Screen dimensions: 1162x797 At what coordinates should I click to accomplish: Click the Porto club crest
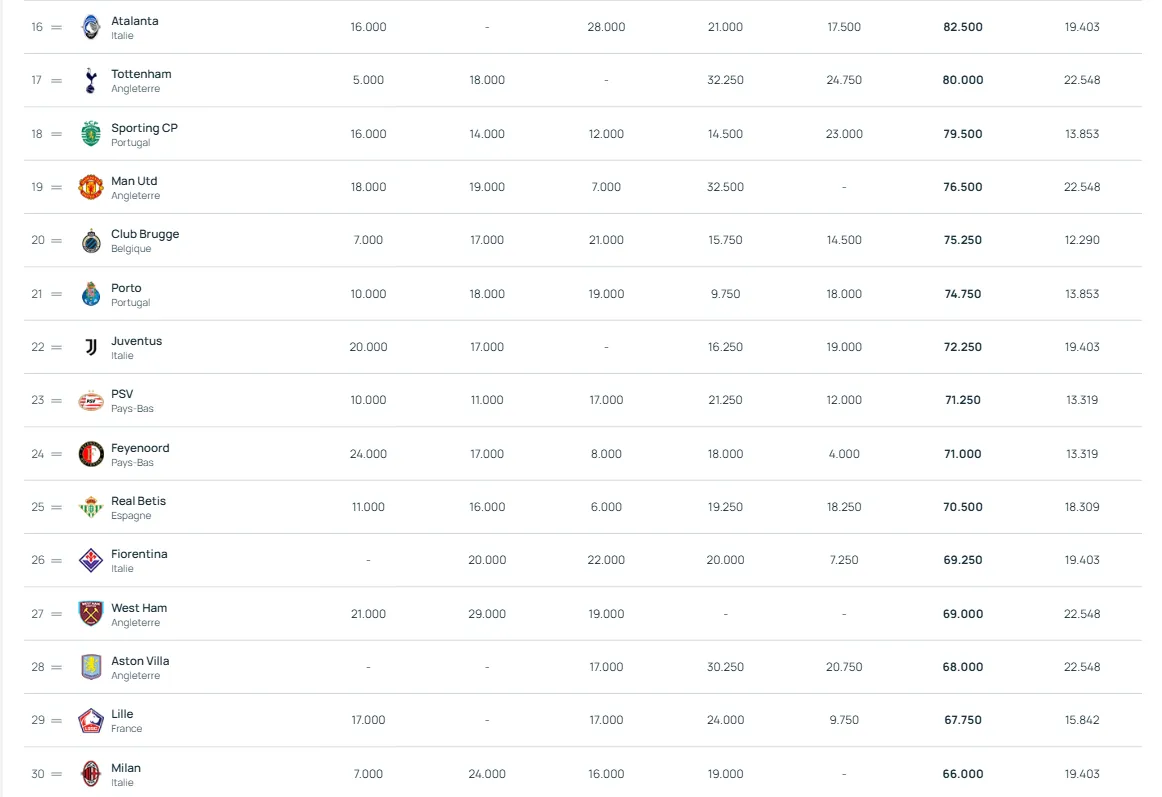point(91,294)
